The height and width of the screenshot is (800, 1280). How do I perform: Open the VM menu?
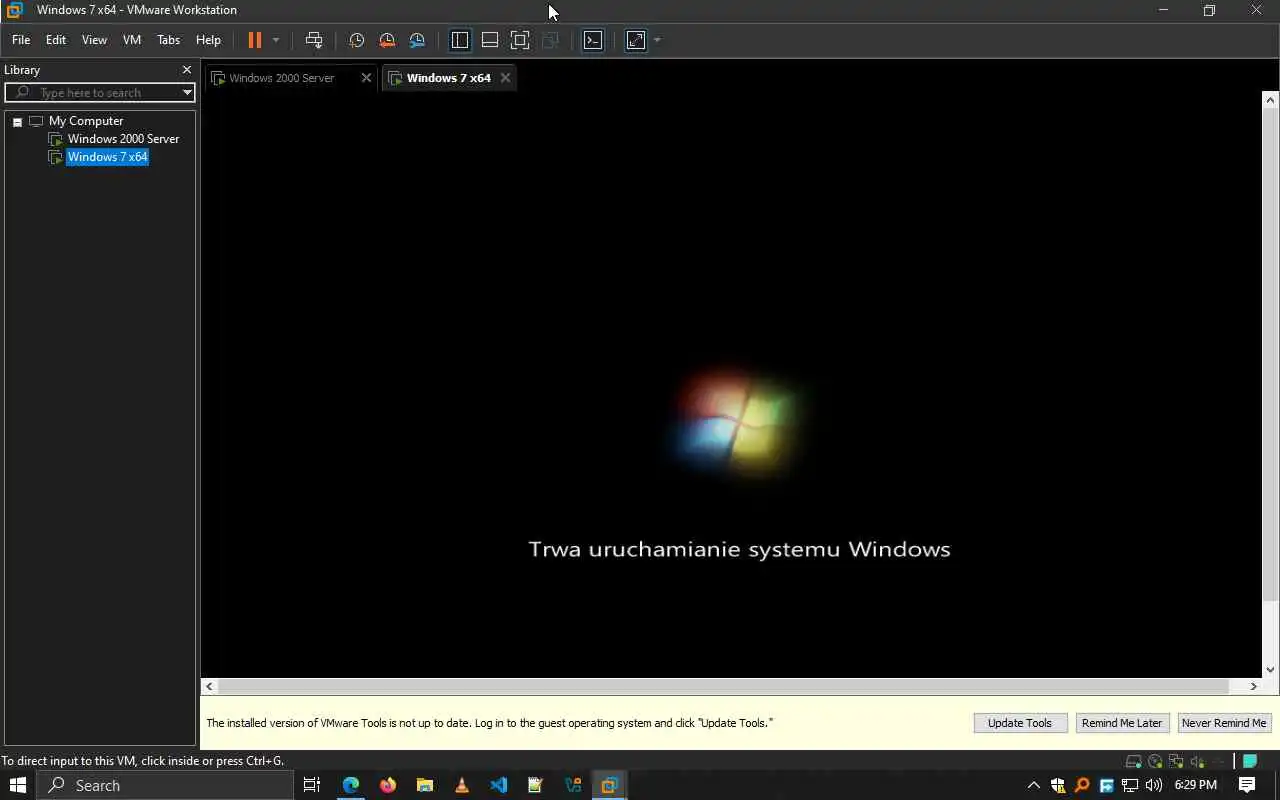coord(132,40)
